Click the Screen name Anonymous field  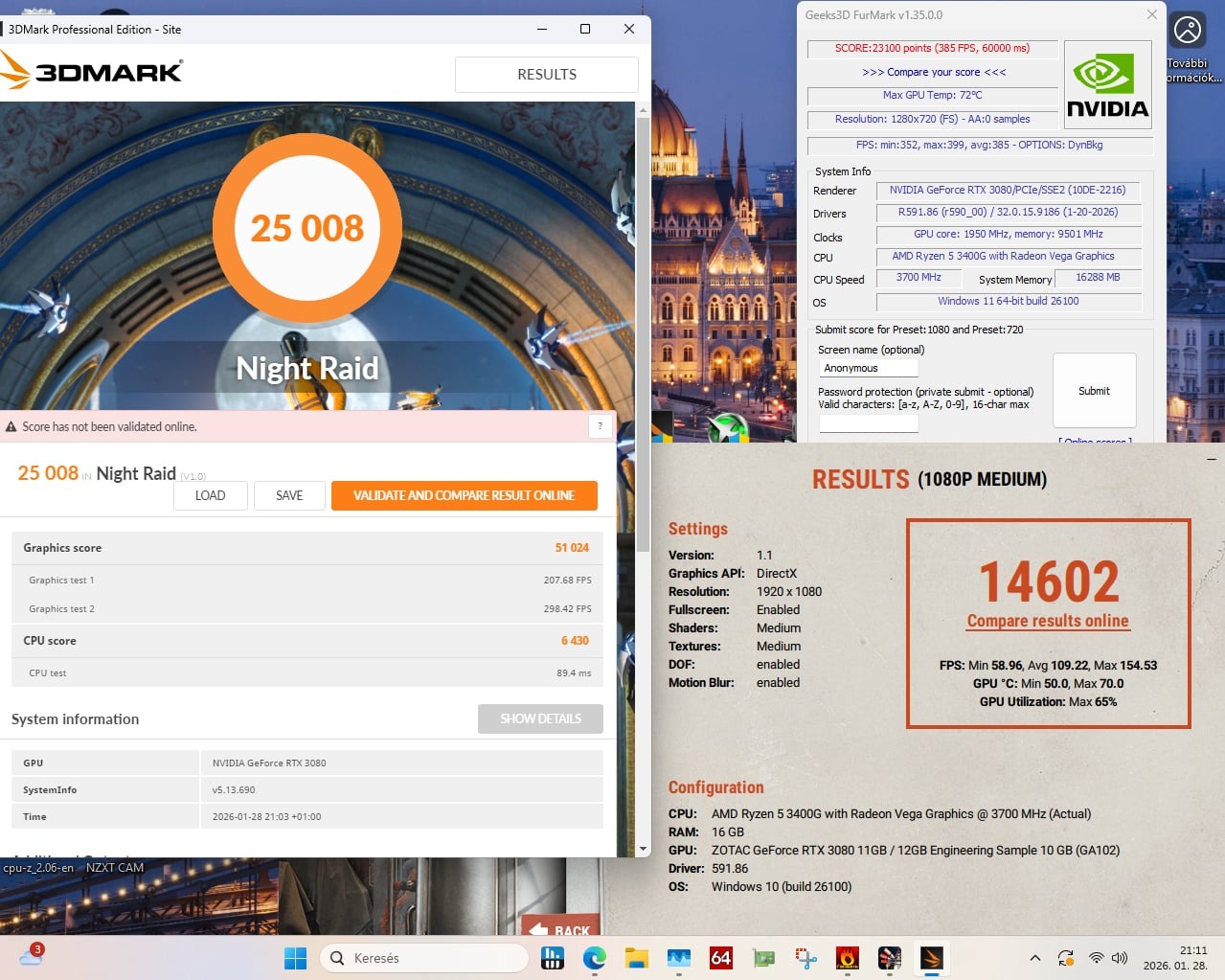[869, 368]
